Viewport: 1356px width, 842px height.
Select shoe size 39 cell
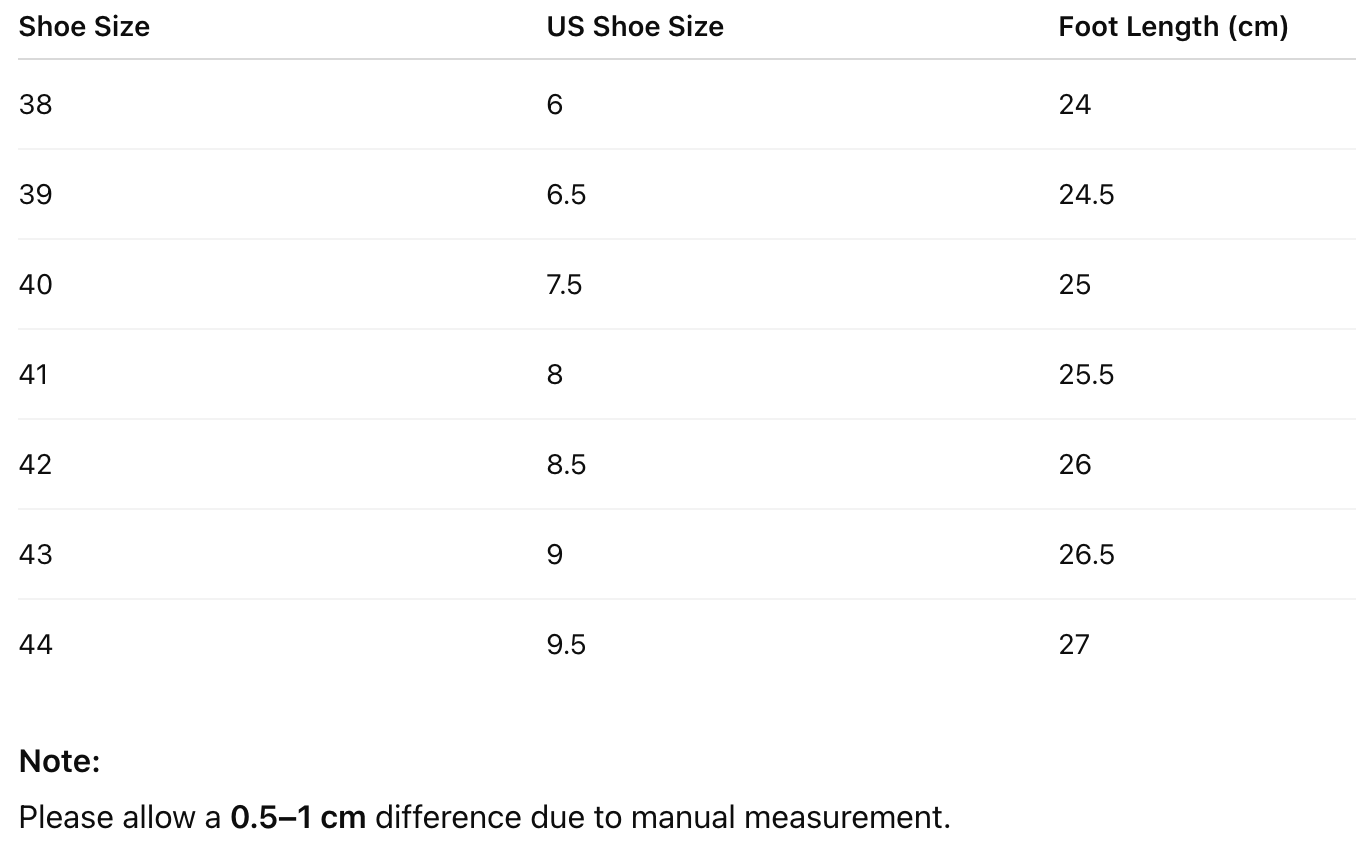[35, 194]
